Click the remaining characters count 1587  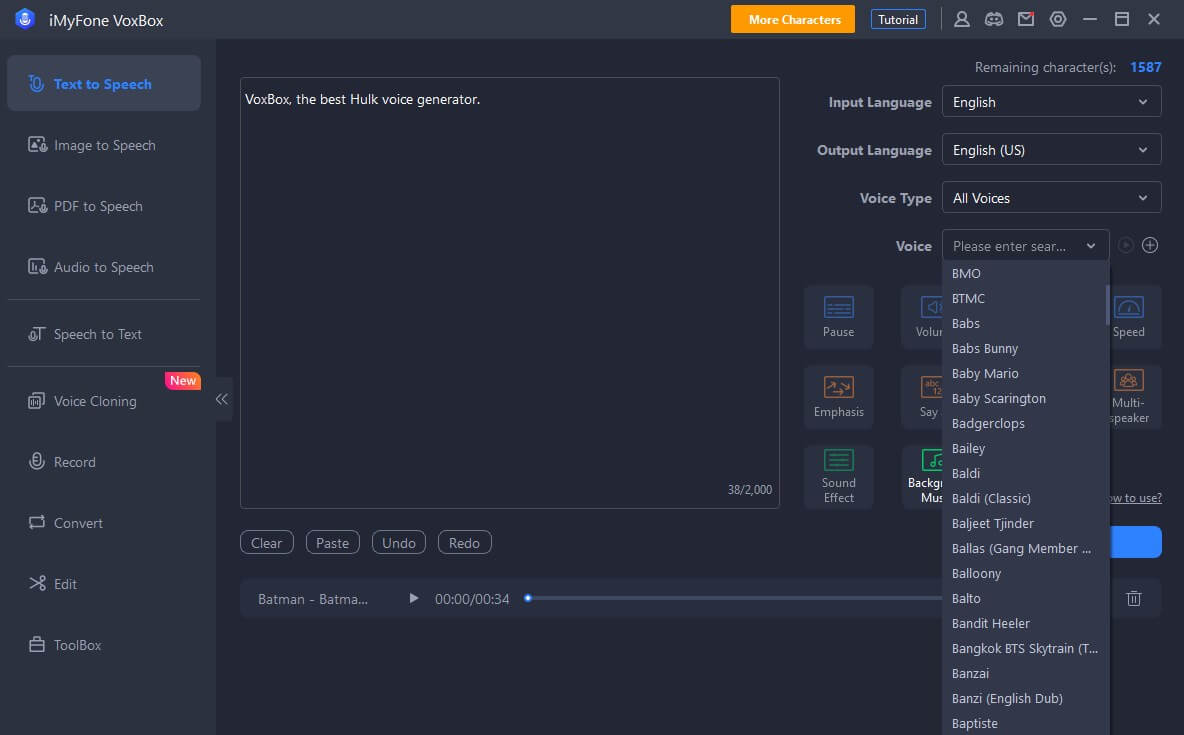(x=1145, y=67)
